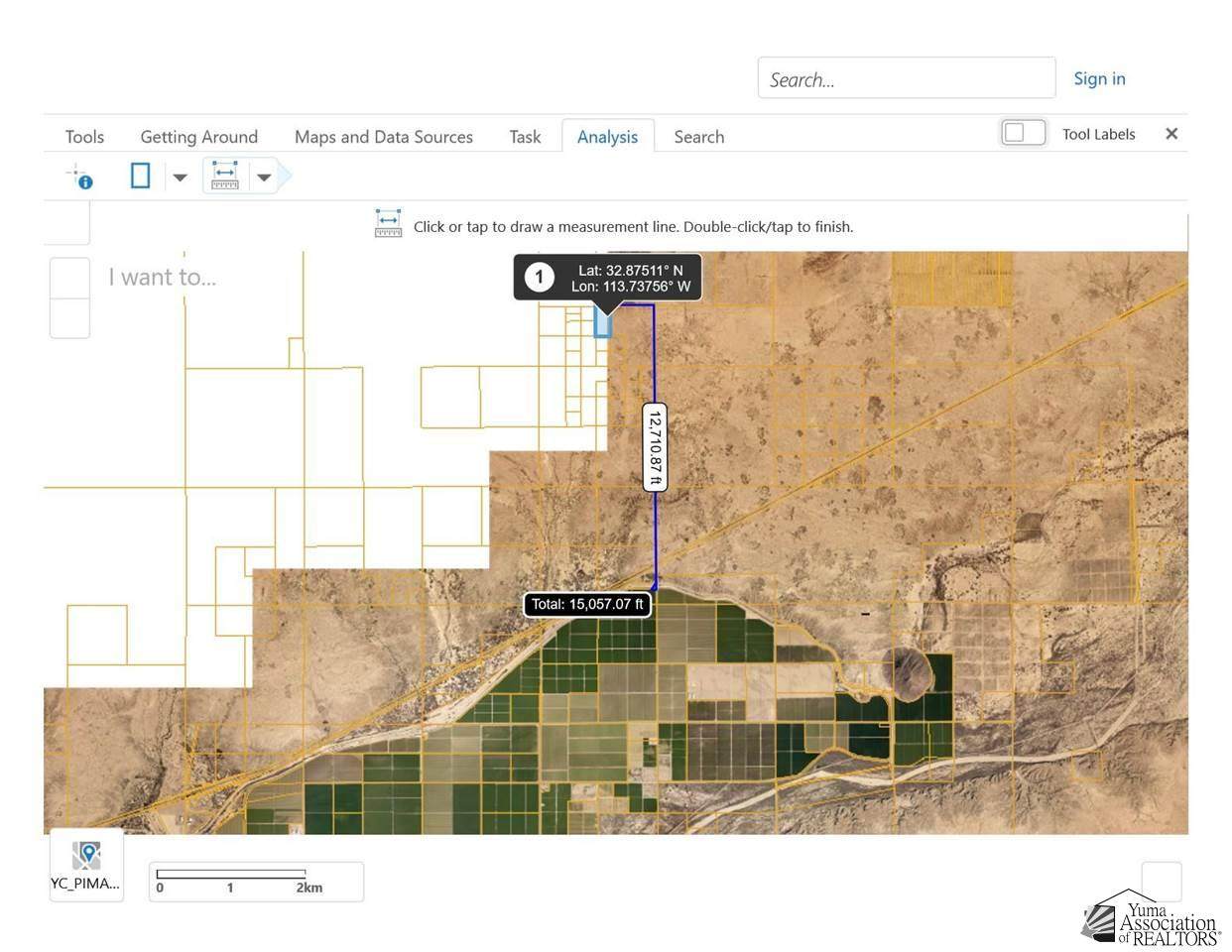Select the Task tab
1232x952 pixels.
click(525, 137)
